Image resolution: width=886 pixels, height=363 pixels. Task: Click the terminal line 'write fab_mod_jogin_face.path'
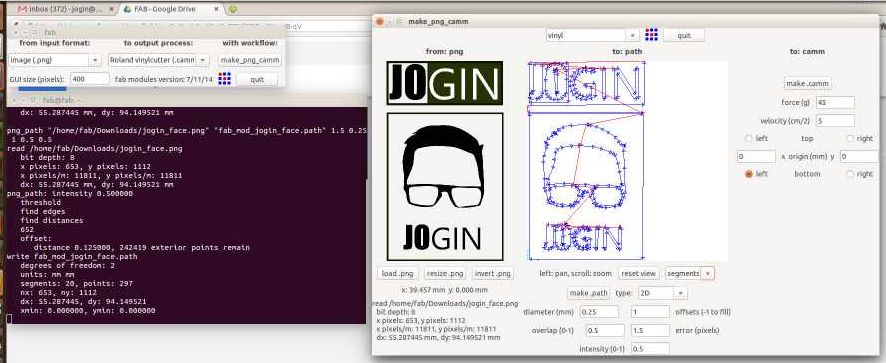[x=72, y=257]
